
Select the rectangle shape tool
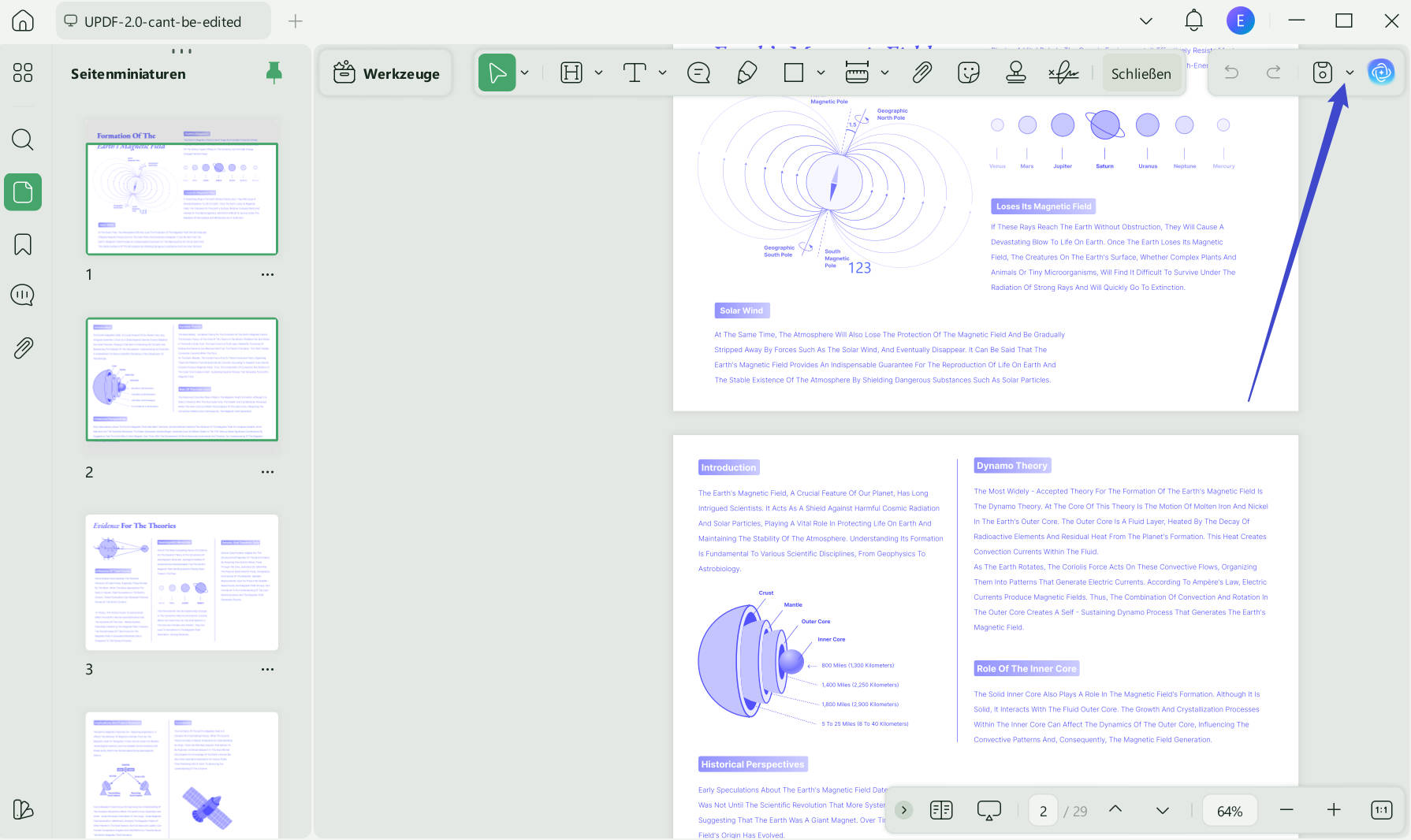794,73
